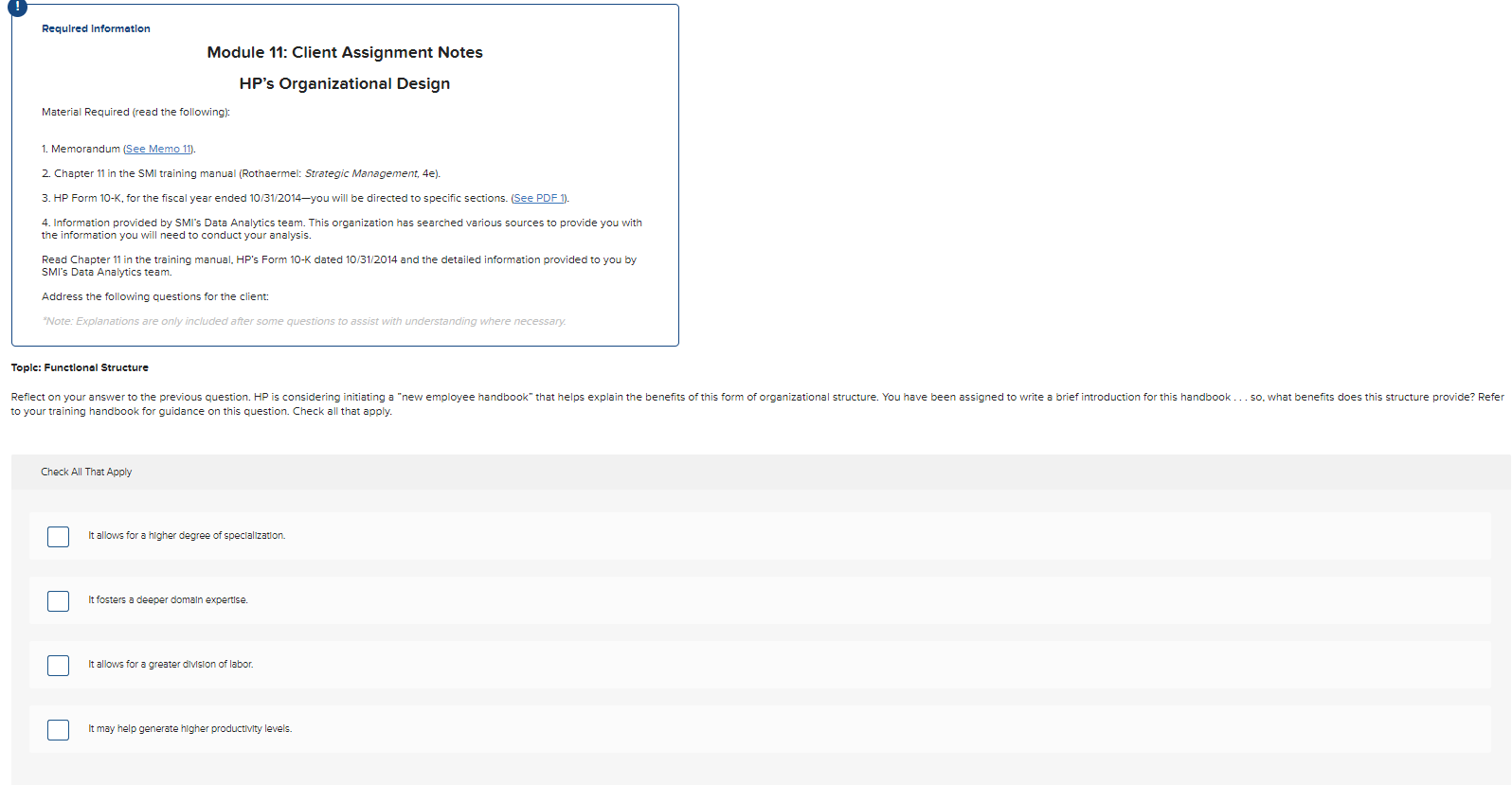
Task: Open the 'See PDF 1' link
Action: [x=539, y=198]
